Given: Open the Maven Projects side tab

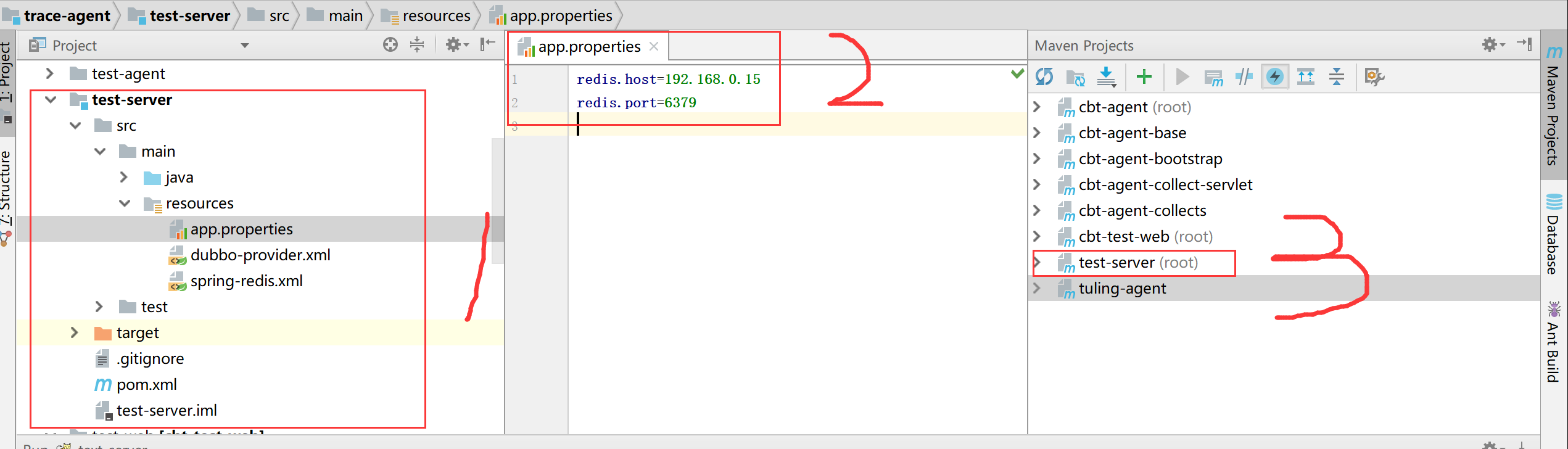Looking at the screenshot, I should [x=1554, y=105].
